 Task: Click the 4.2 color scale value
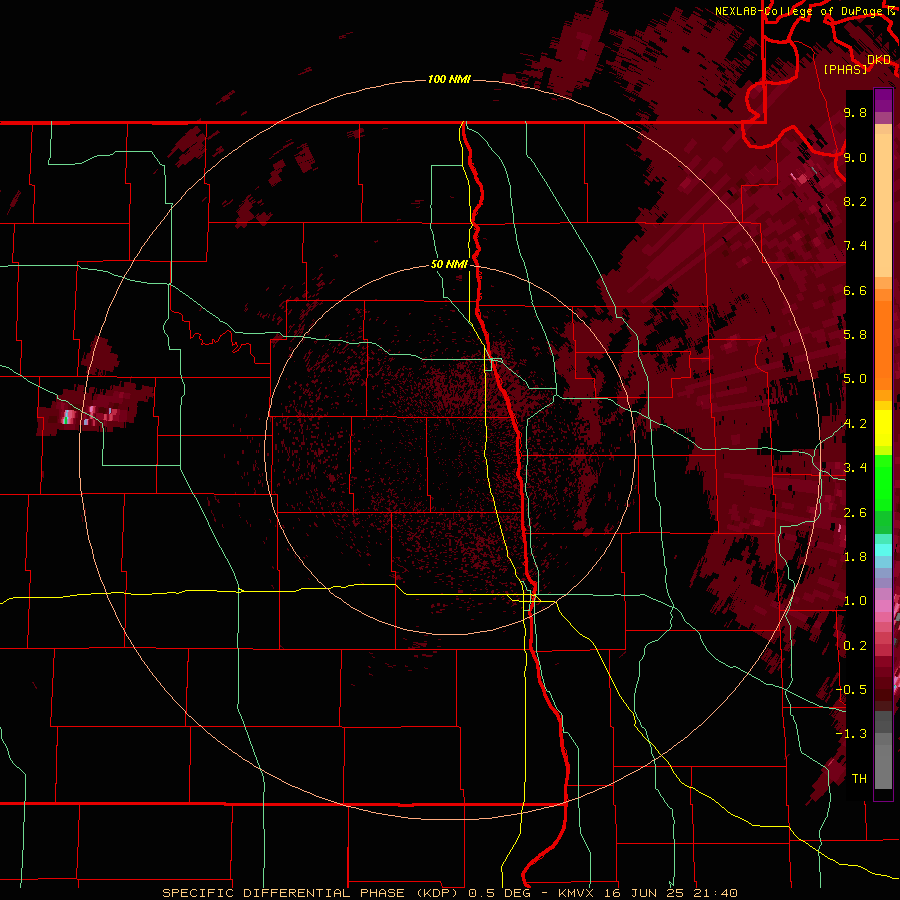pos(855,424)
